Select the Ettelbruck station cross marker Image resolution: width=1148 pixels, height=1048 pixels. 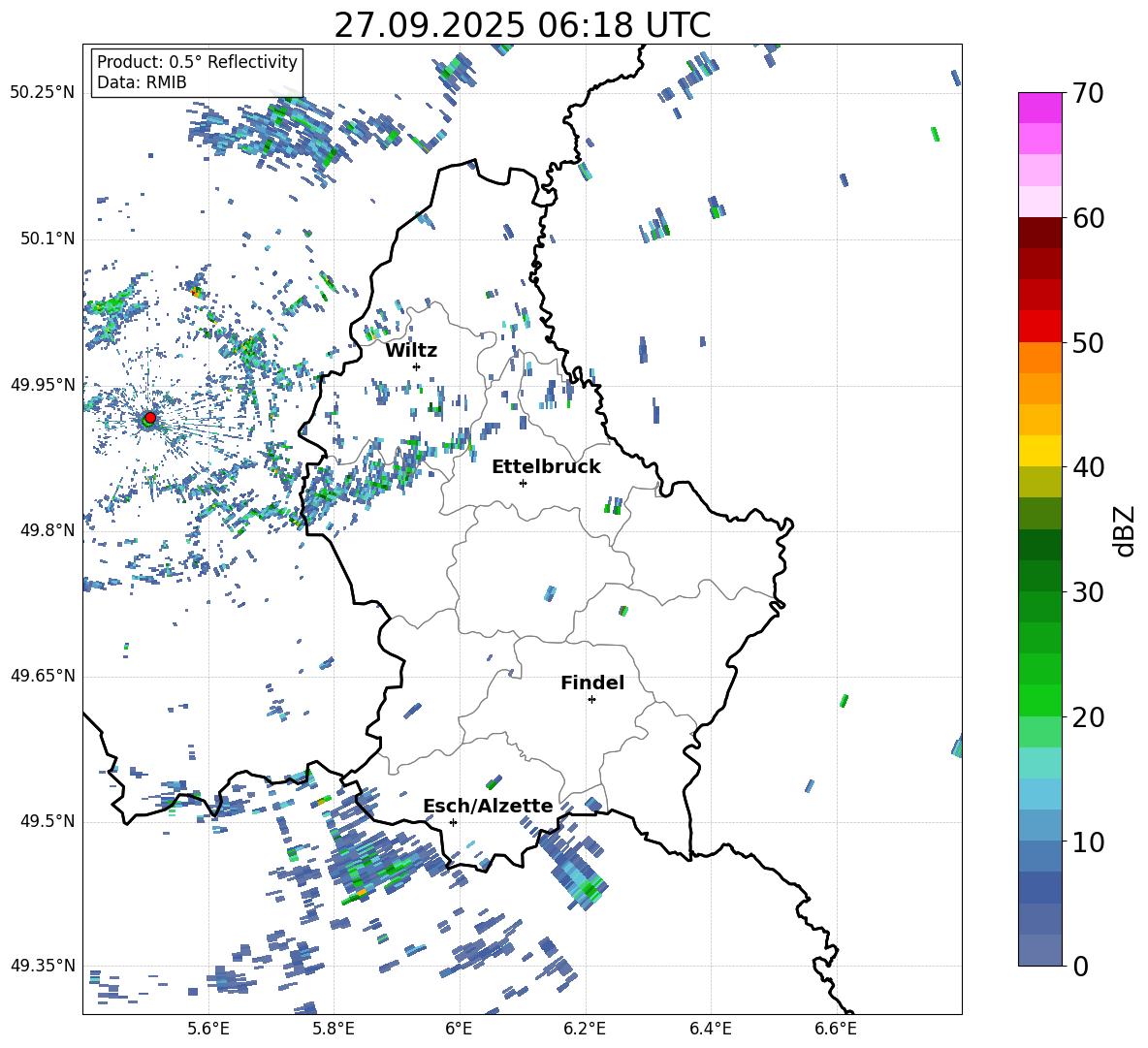click(x=523, y=483)
